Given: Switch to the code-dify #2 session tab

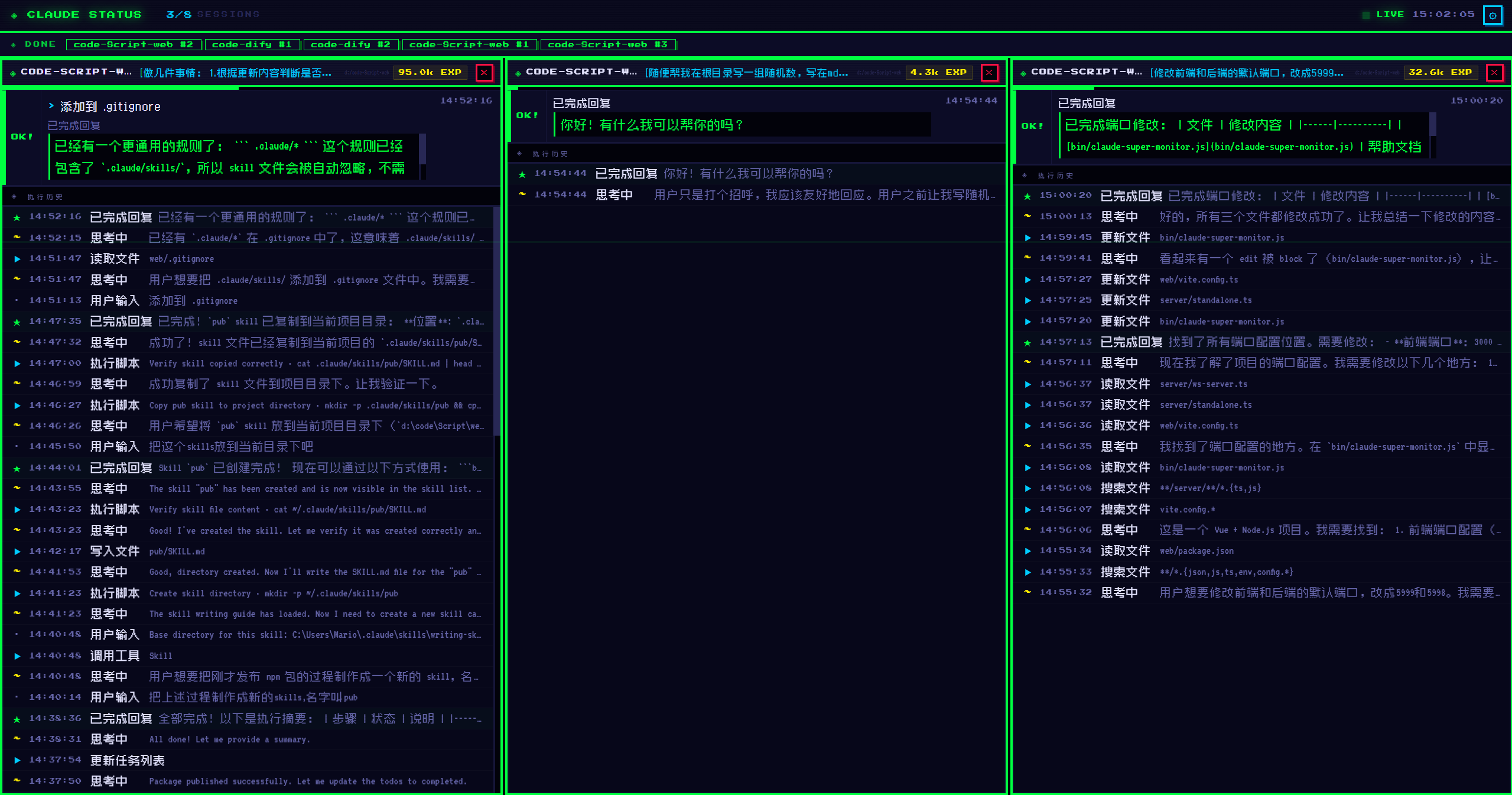Looking at the screenshot, I should click(x=351, y=44).
